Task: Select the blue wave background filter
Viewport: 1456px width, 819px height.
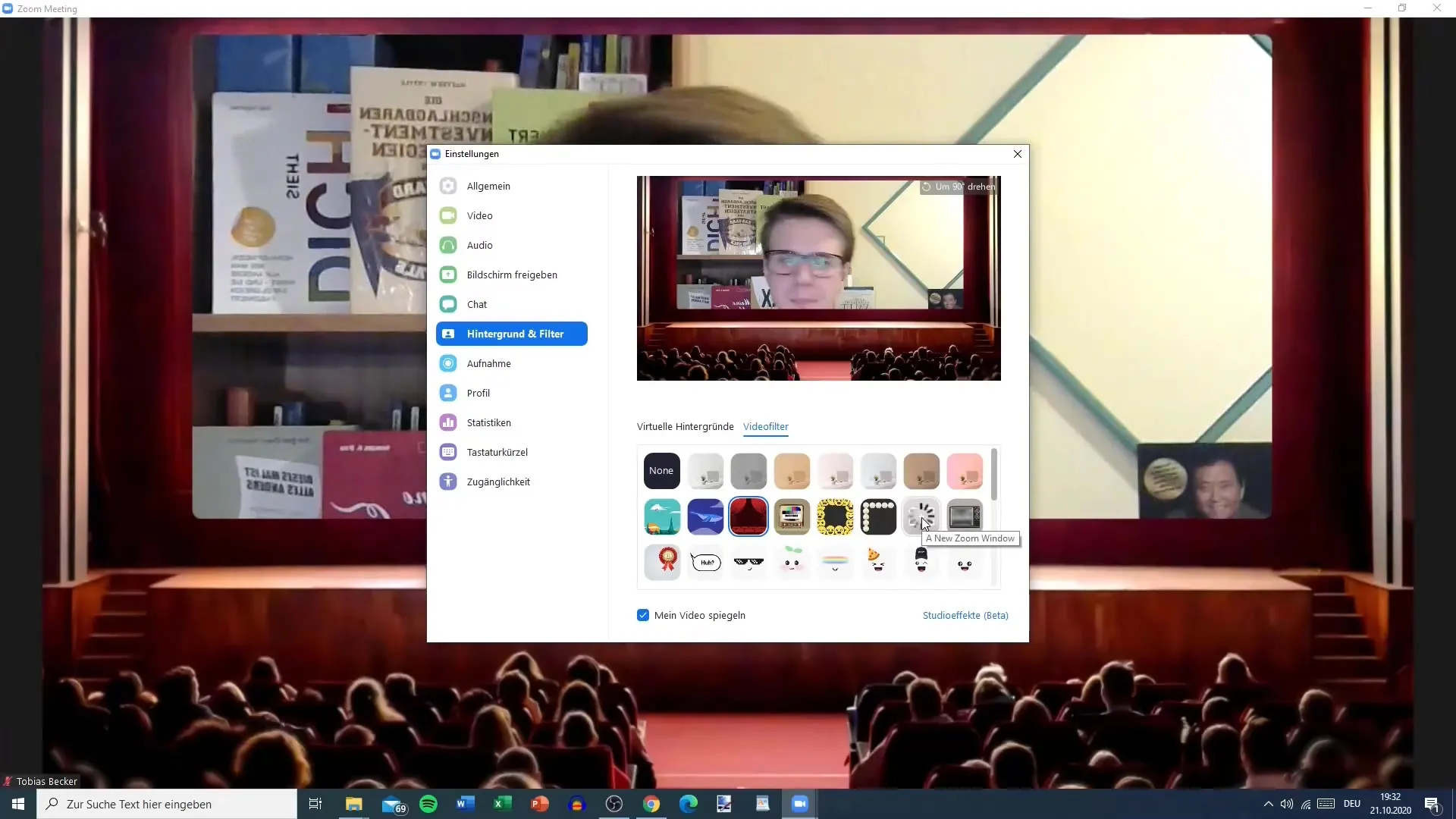Action: pos(705,516)
